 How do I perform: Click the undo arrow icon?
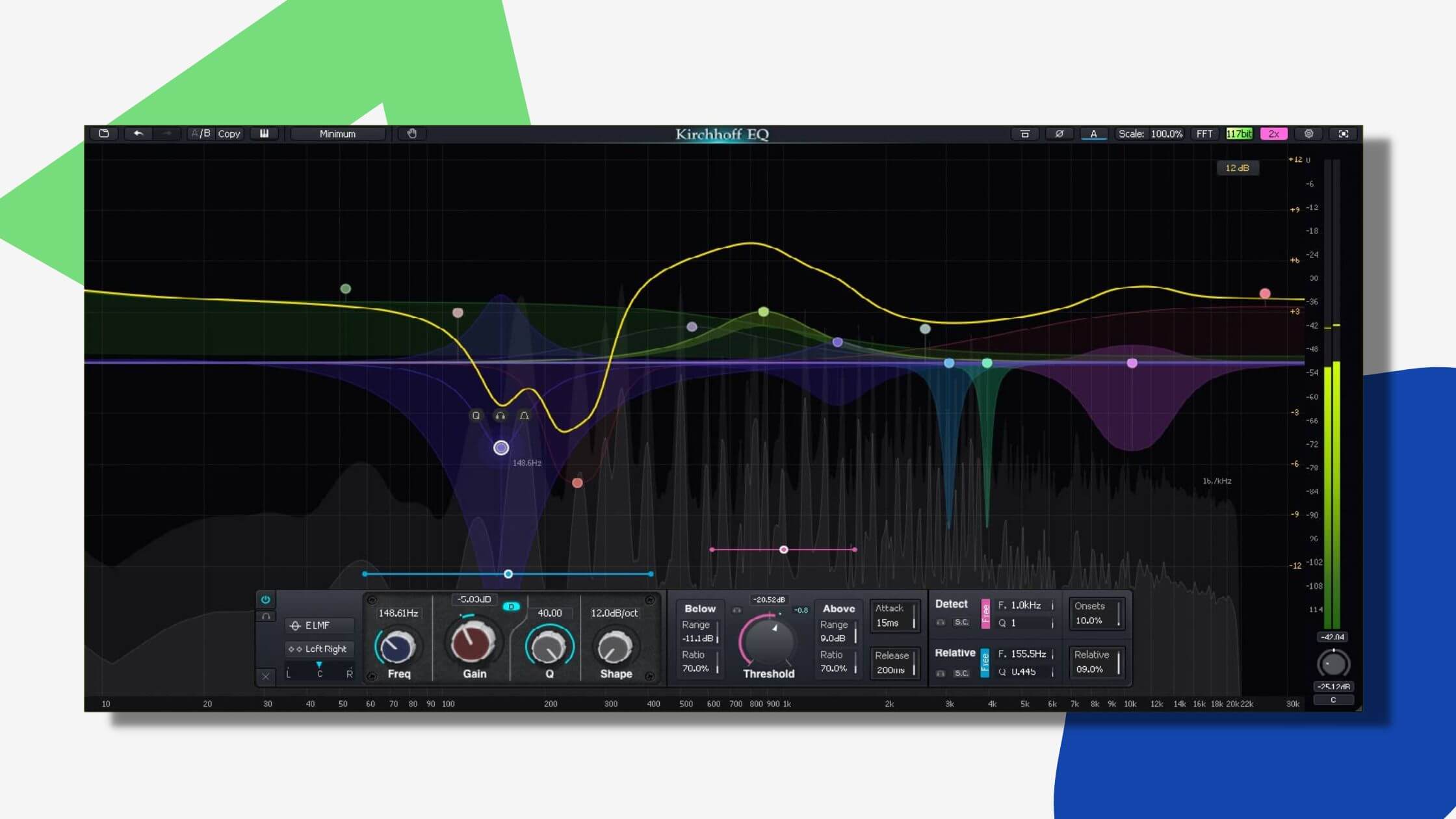click(x=138, y=133)
